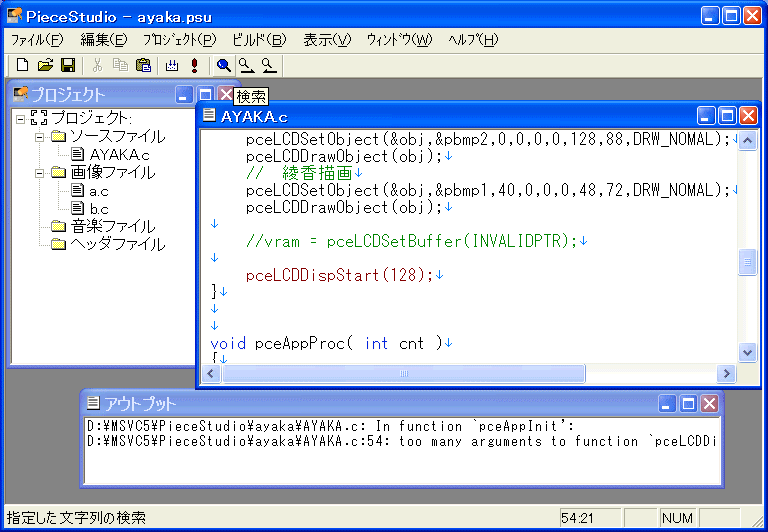Click the ソースファイル folder icon
This screenshot has height=532, width=768.
point(58,136)
